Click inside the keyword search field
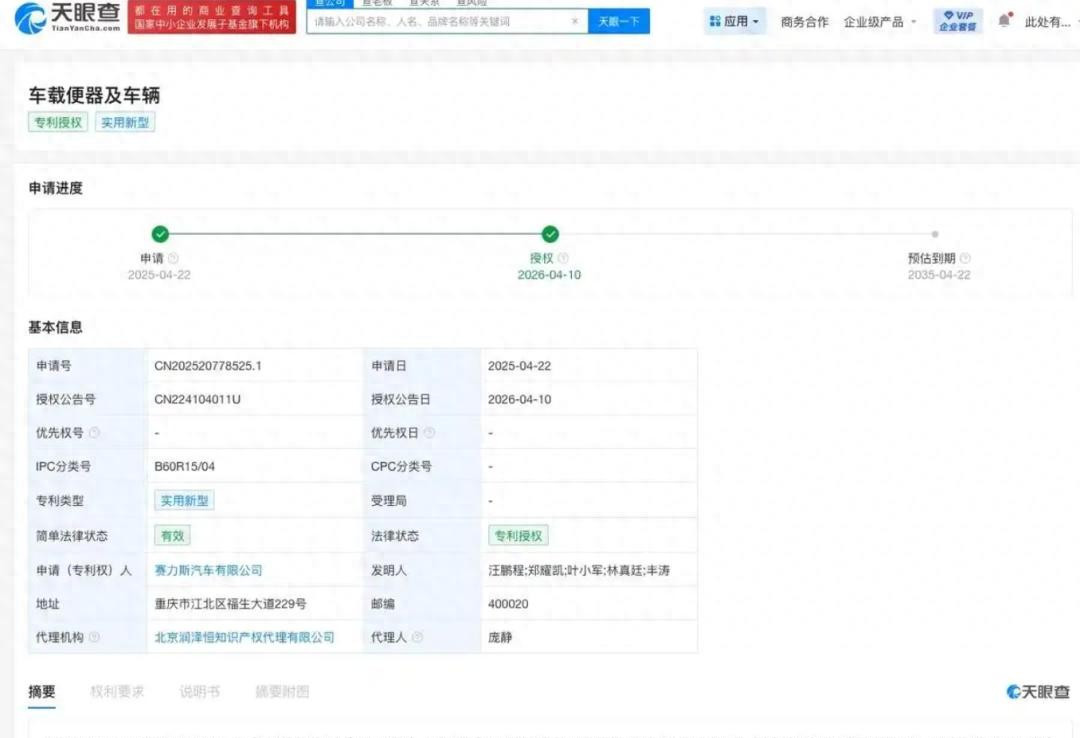Screen dimensions: 1080x738 (x=430, y=22)
